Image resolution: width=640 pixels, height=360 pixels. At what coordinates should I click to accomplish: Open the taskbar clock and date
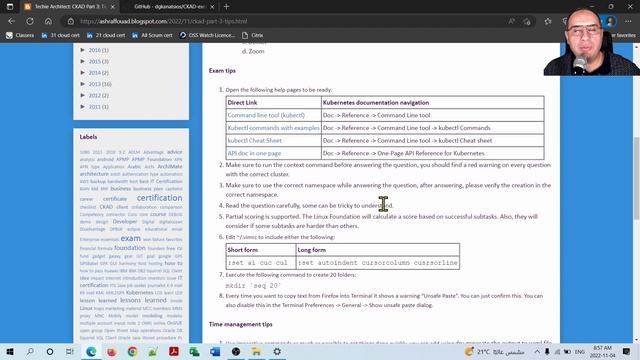(602, 351)
